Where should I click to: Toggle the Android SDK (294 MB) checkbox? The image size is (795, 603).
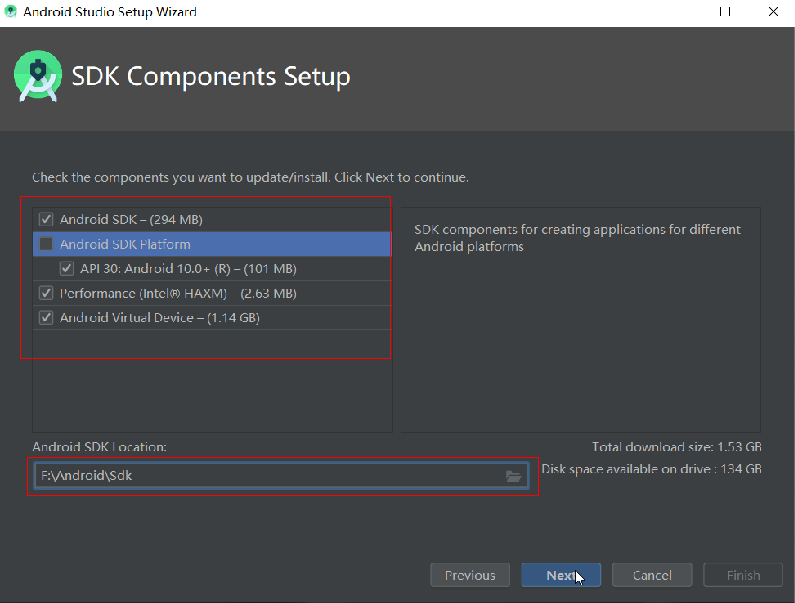point(46,219)
